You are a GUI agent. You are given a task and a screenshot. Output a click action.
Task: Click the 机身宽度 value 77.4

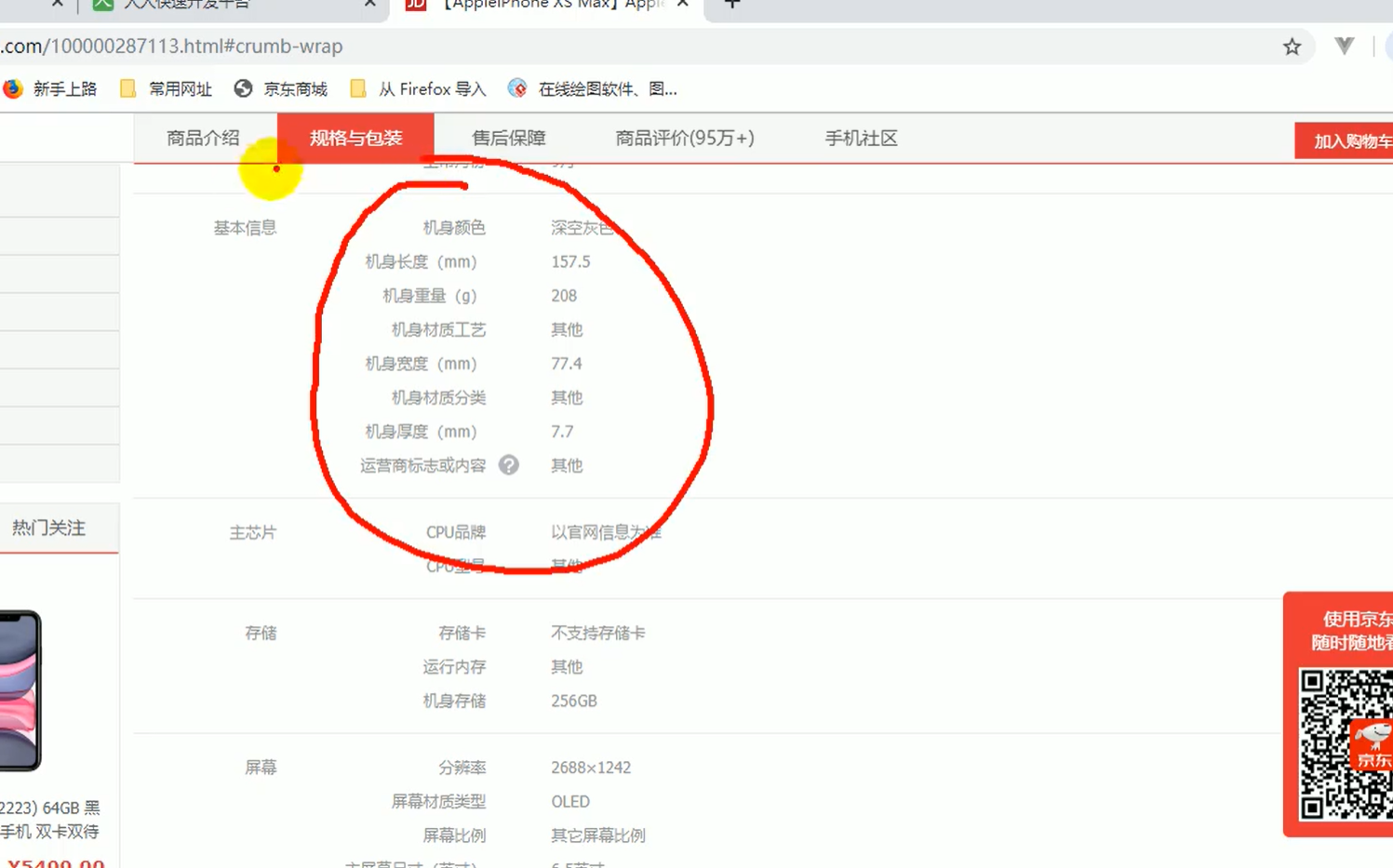[x=567, y=364]
